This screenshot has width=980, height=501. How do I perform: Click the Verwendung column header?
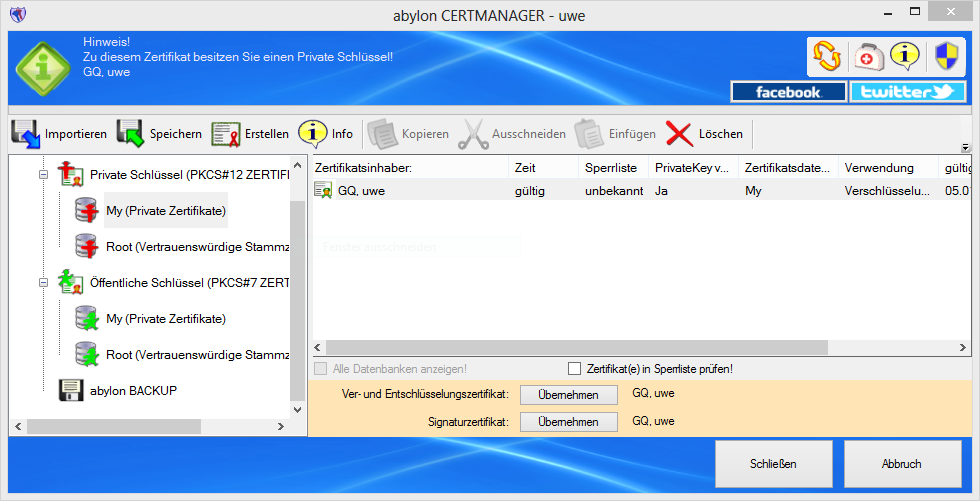[888, 167]
